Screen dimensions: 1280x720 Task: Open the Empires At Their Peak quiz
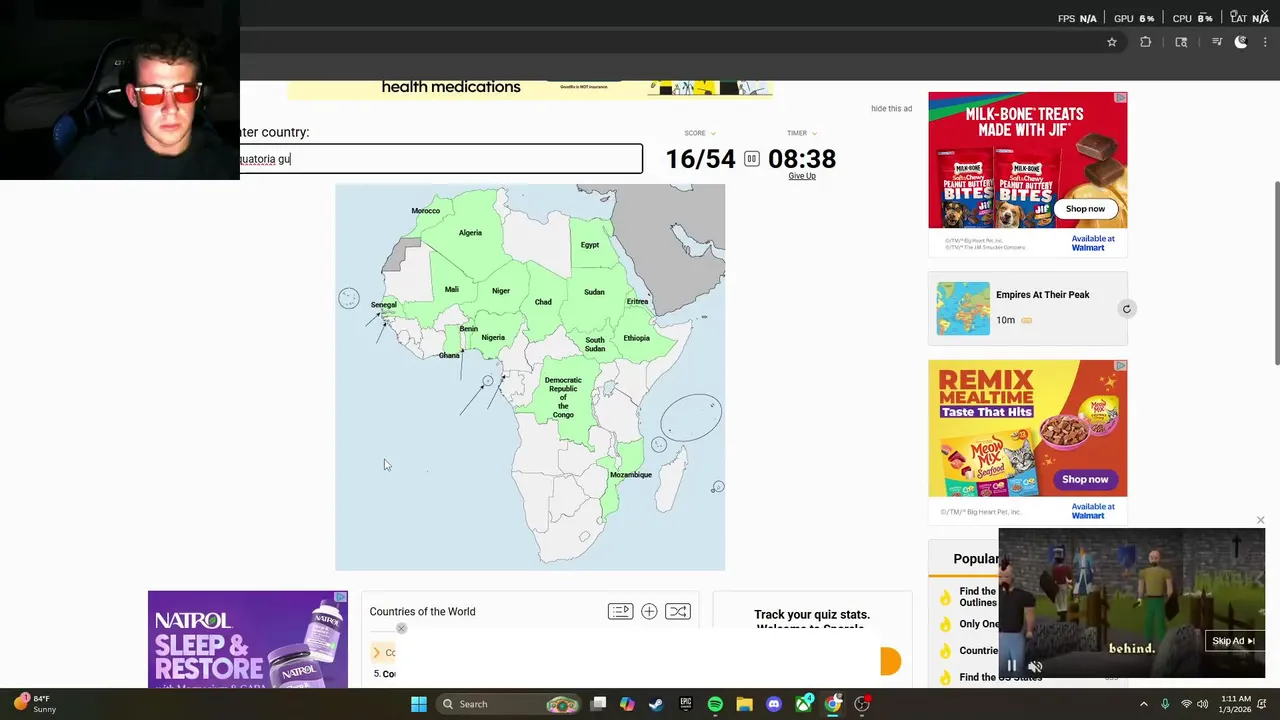click(1042, 295)
